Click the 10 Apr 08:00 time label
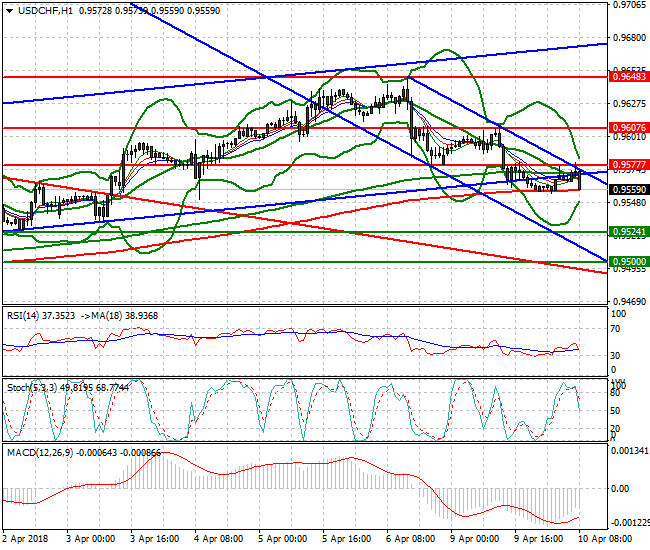The width and height of the screenshot is (650, 550). [605, 539]
